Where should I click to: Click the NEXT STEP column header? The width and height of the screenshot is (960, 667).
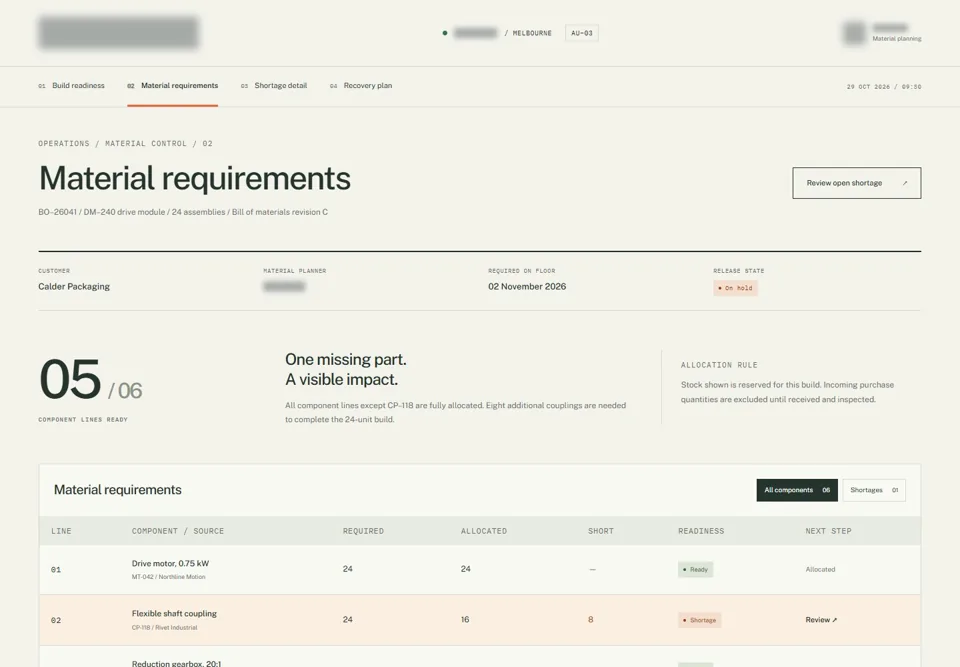click(x=828, y=531)
